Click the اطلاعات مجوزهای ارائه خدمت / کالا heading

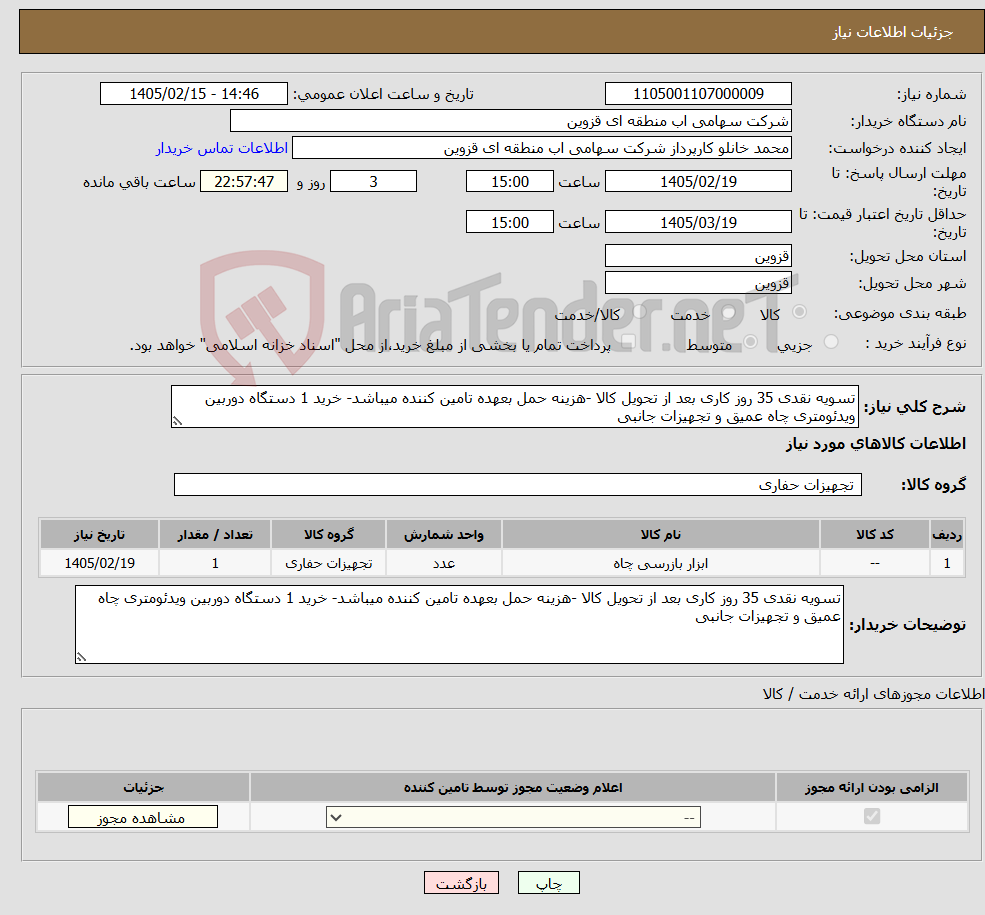(x=873, y=694)
